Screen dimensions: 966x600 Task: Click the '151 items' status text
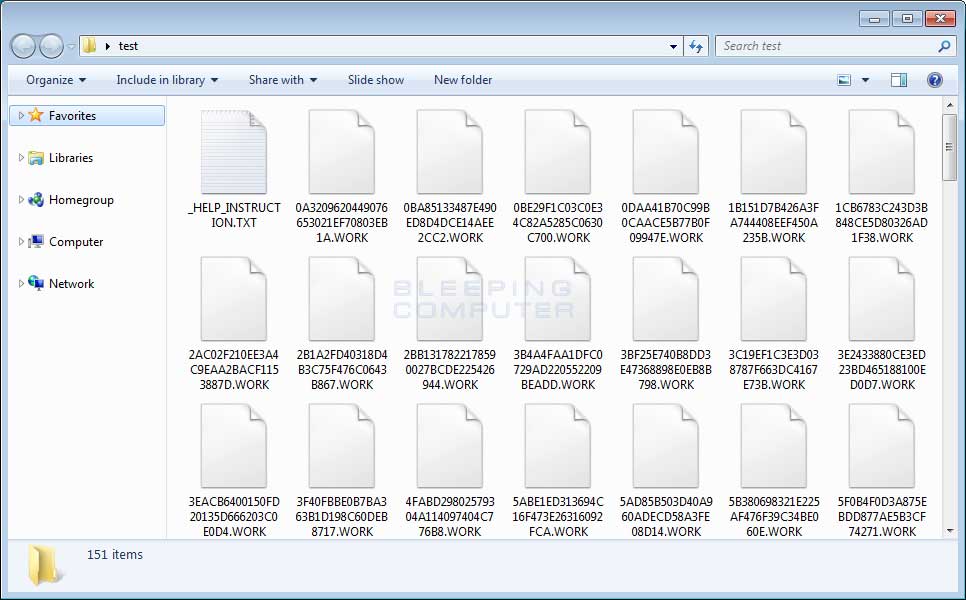115,554
